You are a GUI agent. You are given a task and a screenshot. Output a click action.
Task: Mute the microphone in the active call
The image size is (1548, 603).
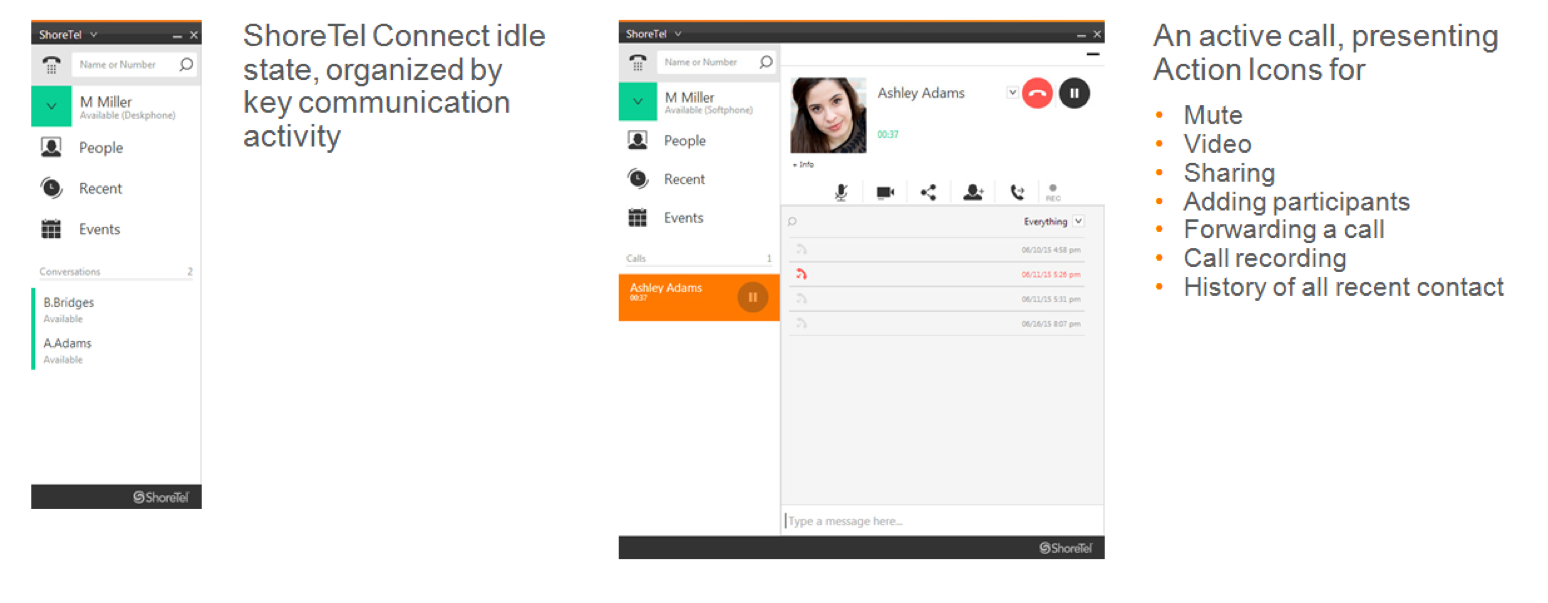(x=841, y=193)
